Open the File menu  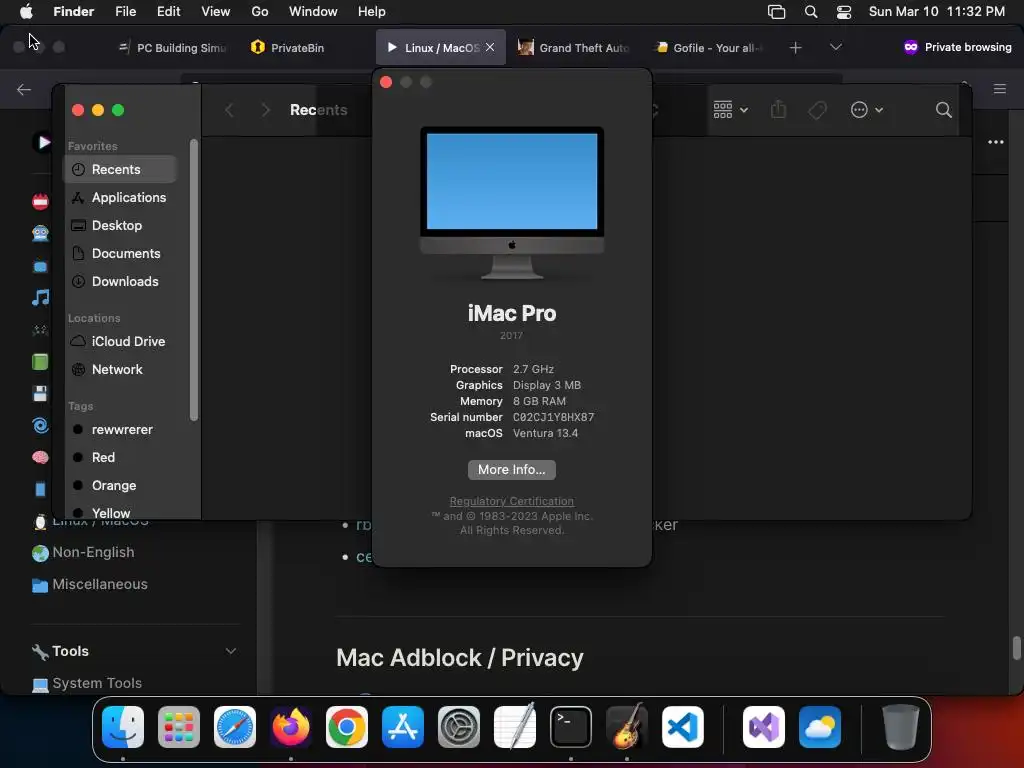click(125, 11)
